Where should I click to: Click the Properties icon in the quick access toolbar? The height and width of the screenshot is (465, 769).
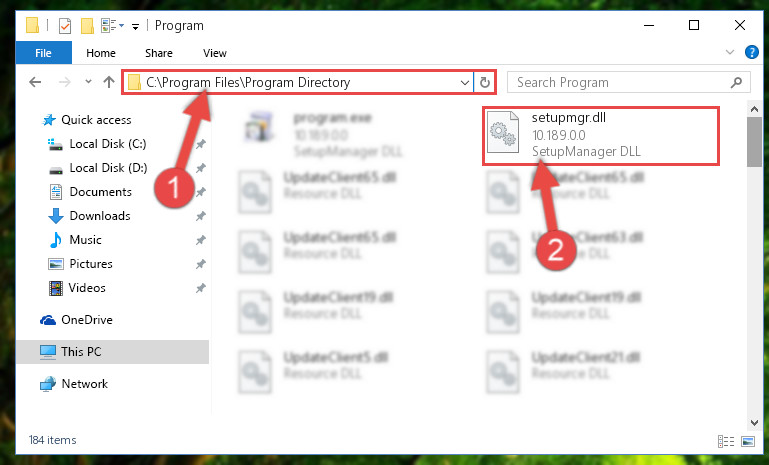[x=65, y=26]
